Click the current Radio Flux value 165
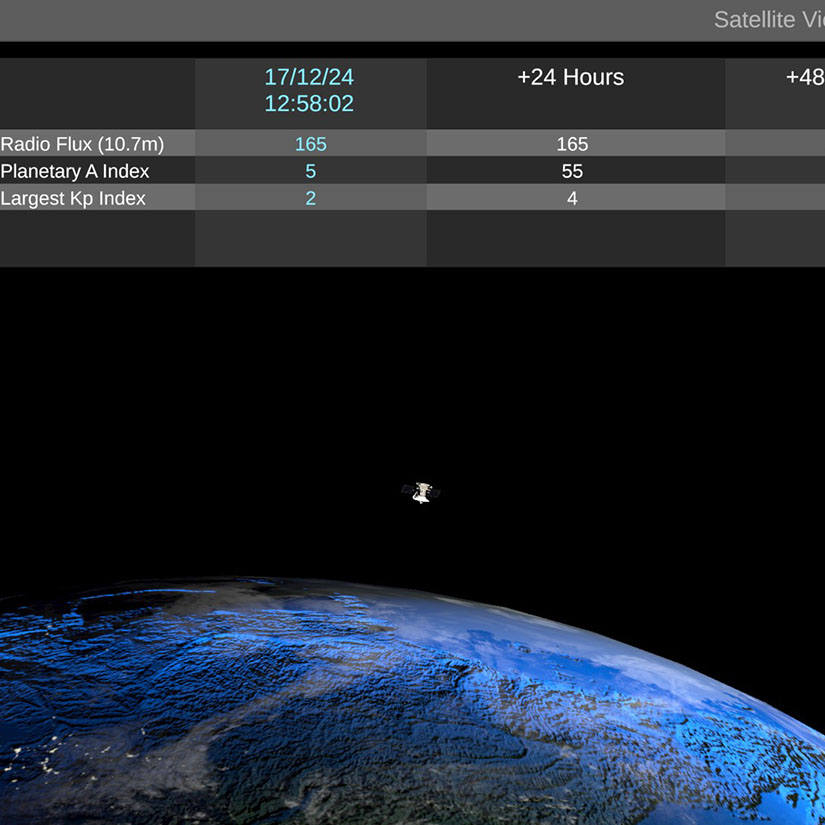Image resolution: width=825 pixels, height=825 pixels. pos(310,143)
